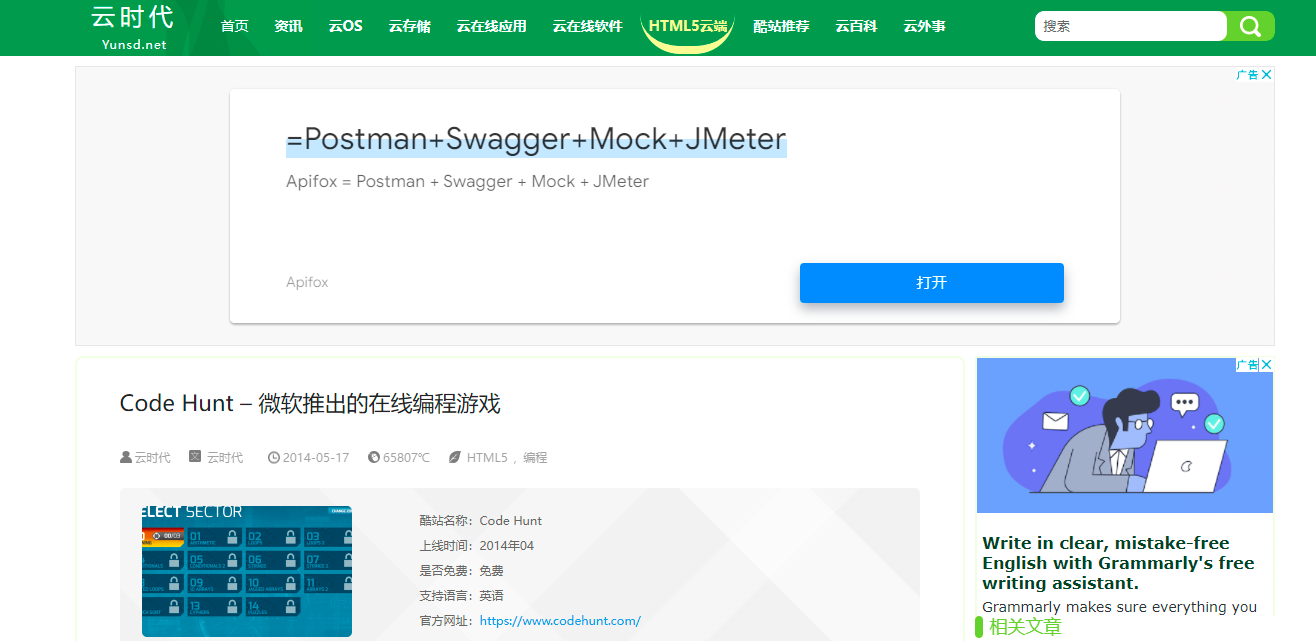This screenshot has width=1316, height=641.
Task: Click the 相关文章 section heading
Action: click(1026, 627)
